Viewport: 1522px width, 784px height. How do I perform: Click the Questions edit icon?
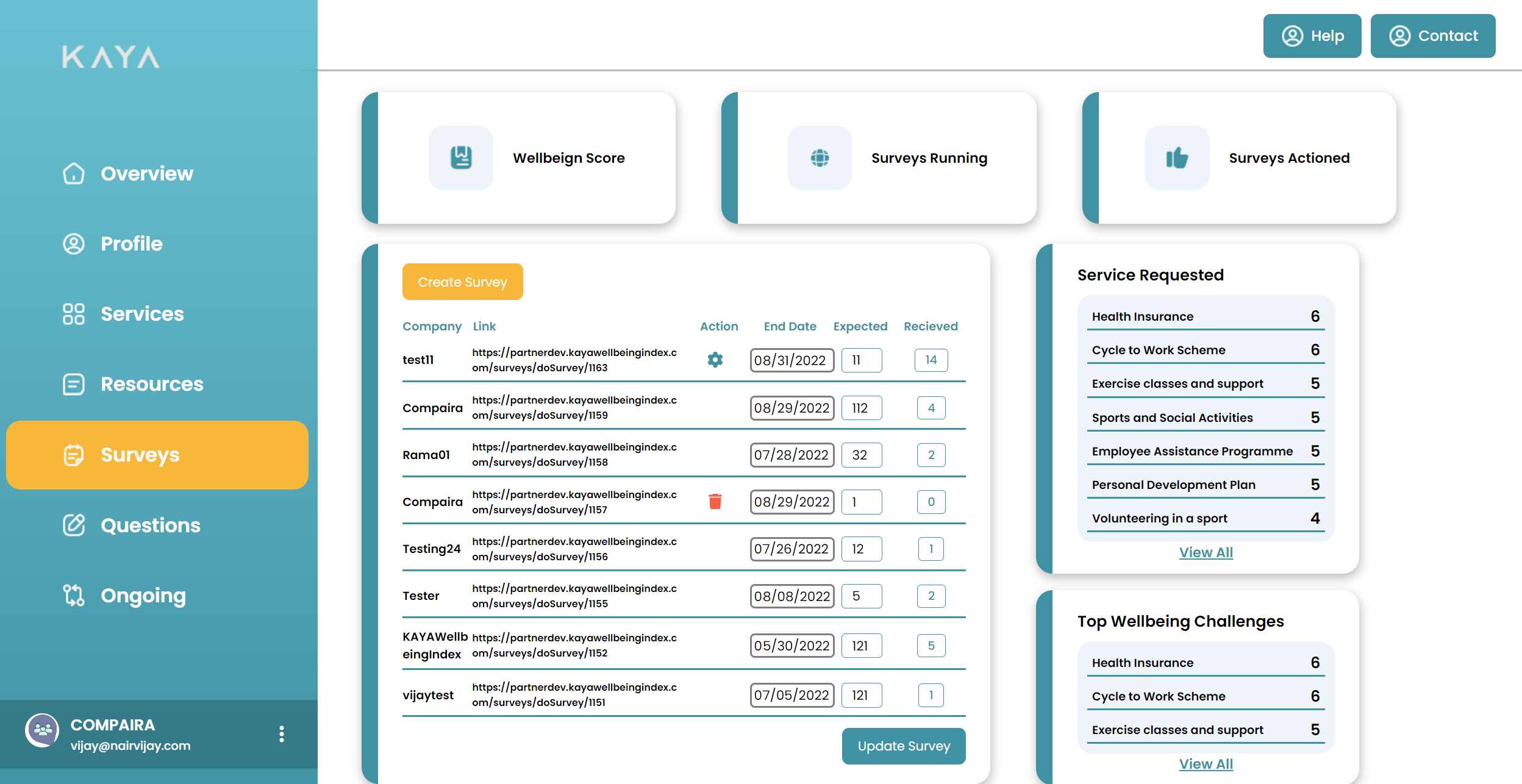pyautogui.click(x=74, y=525)
